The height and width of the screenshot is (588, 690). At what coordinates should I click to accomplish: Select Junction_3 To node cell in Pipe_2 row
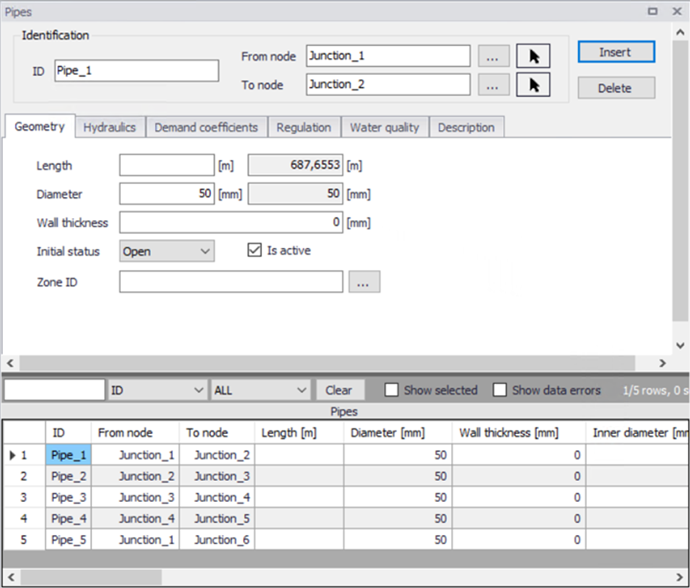(217, 476)
